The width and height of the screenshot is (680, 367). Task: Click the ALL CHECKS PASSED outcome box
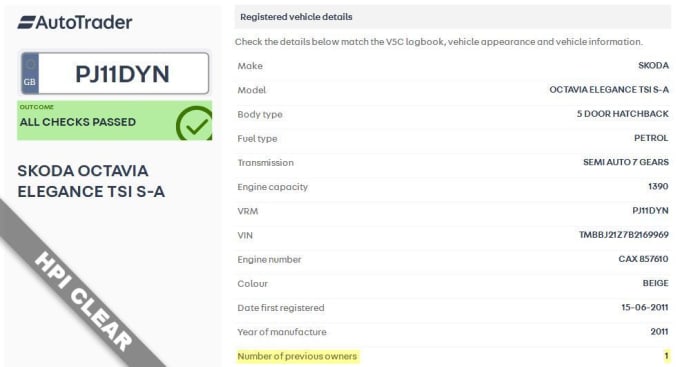[114, 121]
